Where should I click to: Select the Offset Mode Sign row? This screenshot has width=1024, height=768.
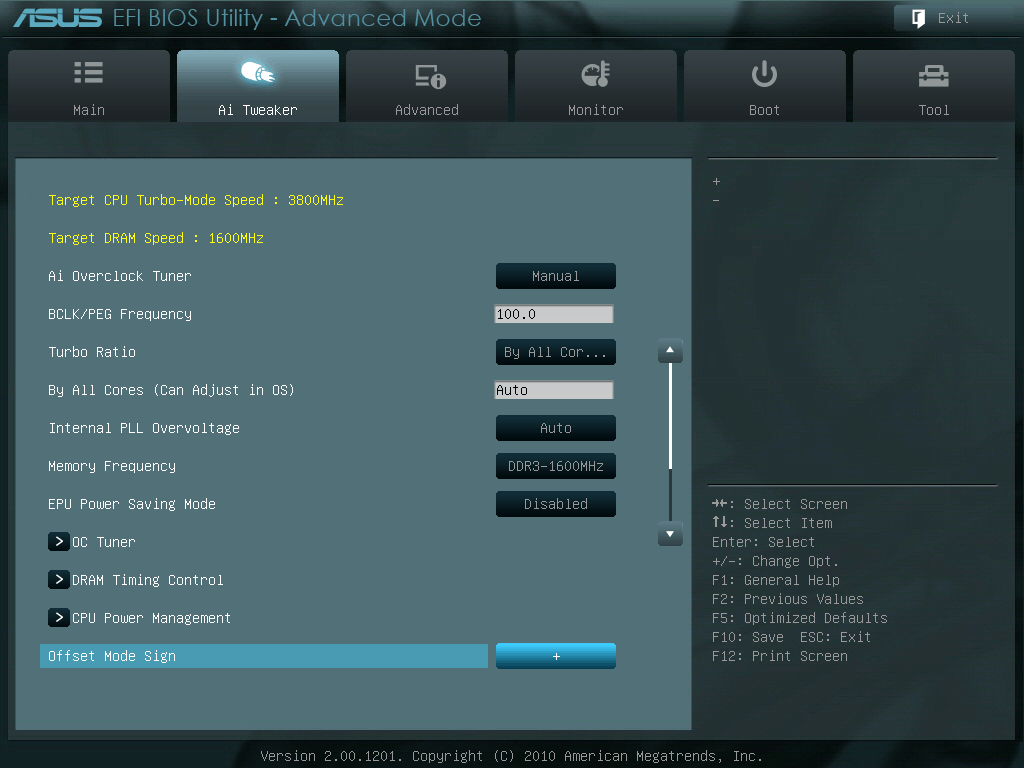tap(264, 656)
